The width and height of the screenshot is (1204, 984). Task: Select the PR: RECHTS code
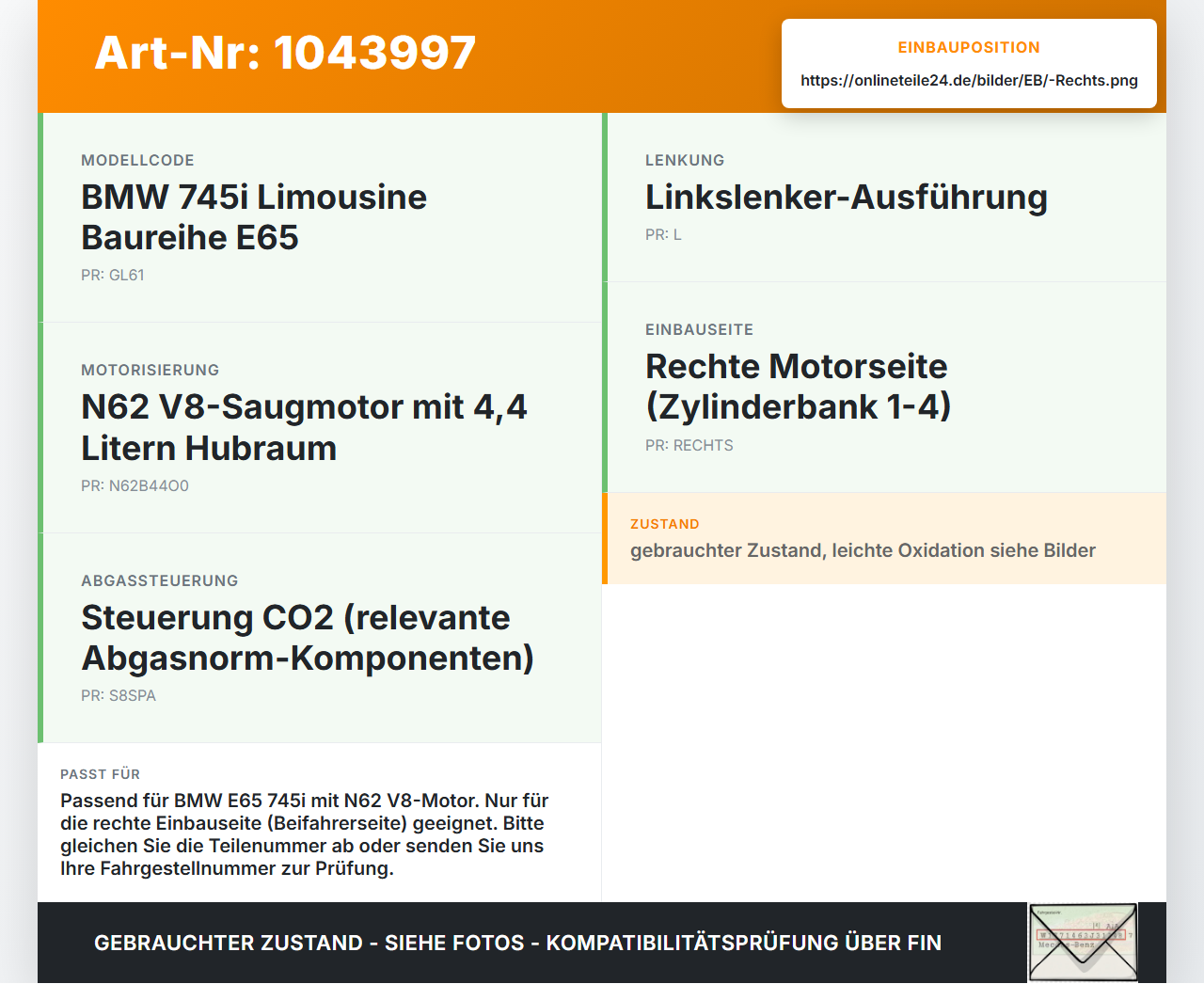pos(689,446)
